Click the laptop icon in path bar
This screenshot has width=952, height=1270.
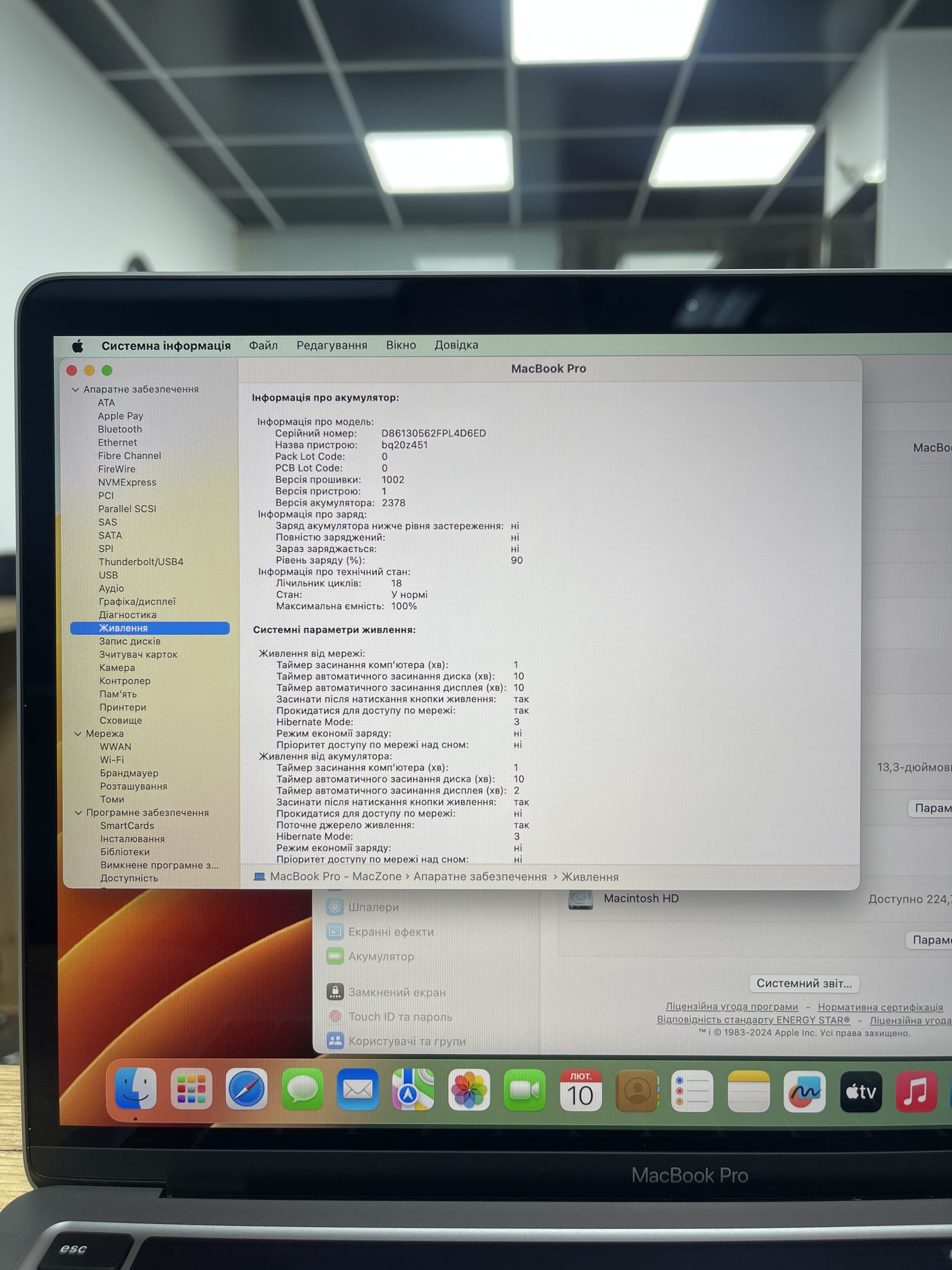point(259,877)
